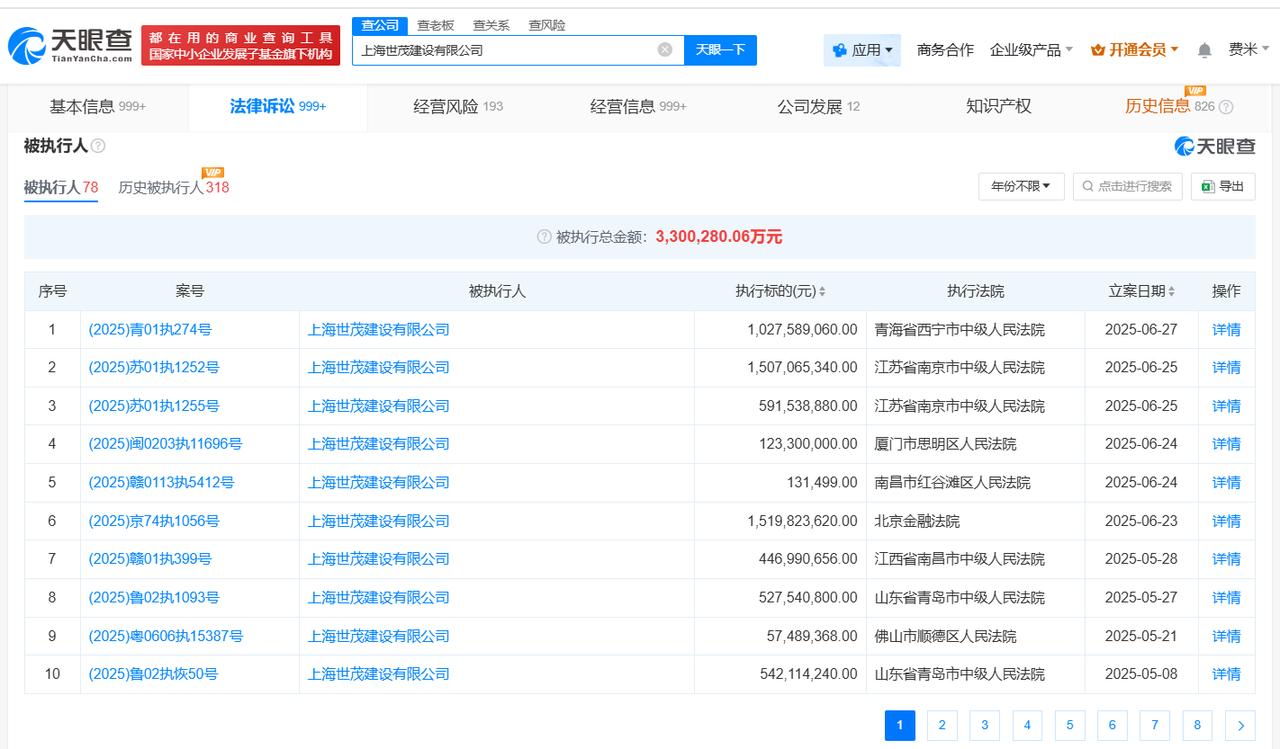The width and height of the screenshot is (1280, 749).
Task: Expand the 企业级产品 dropdown
Action: [1031, 50]
